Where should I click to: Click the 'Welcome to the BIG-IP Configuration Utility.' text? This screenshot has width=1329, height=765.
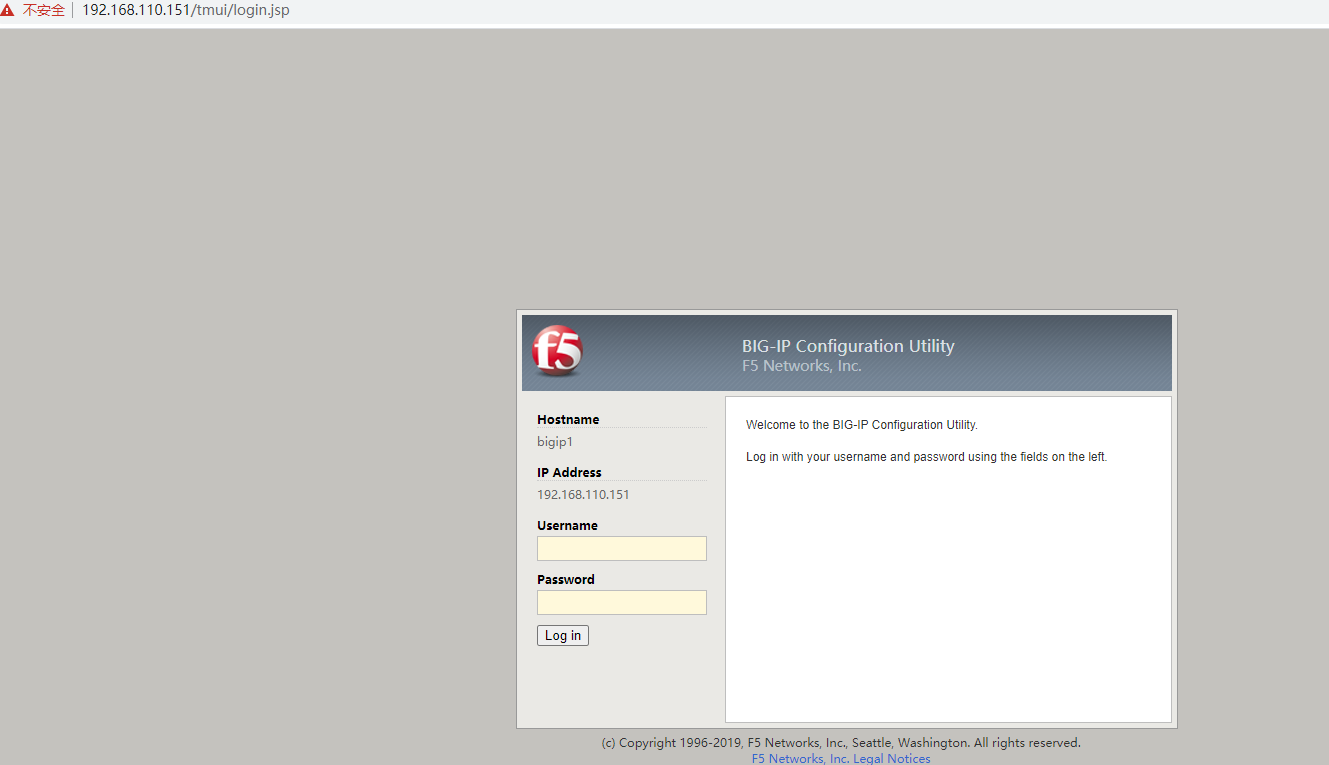[x=862, y=425]
